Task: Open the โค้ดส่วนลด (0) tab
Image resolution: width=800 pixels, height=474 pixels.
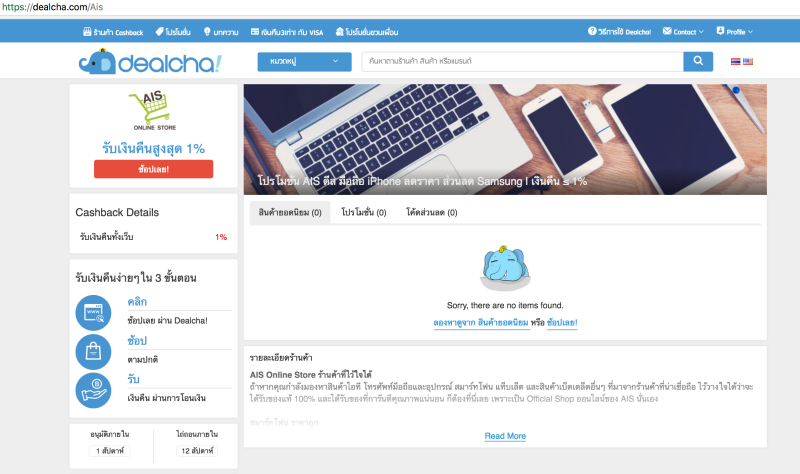Action: (432, 212)
